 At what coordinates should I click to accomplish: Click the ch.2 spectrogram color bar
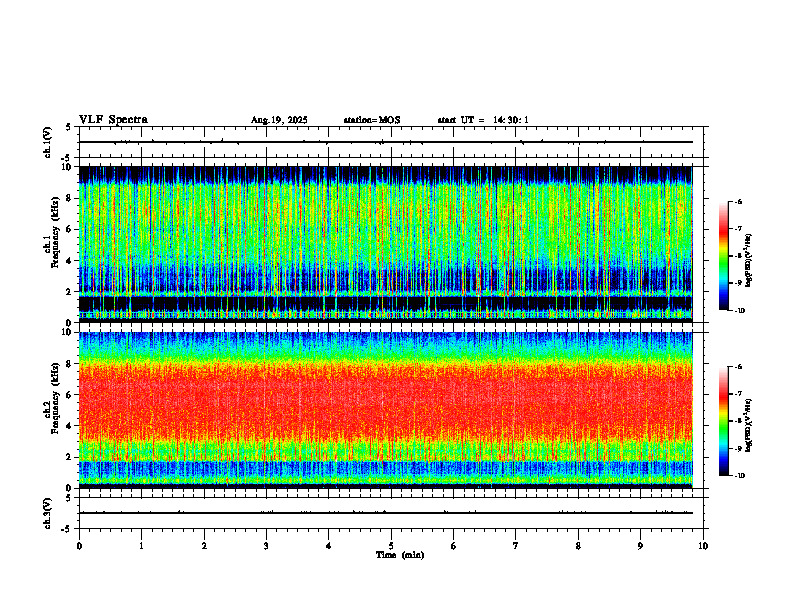[x=723, y=421]
